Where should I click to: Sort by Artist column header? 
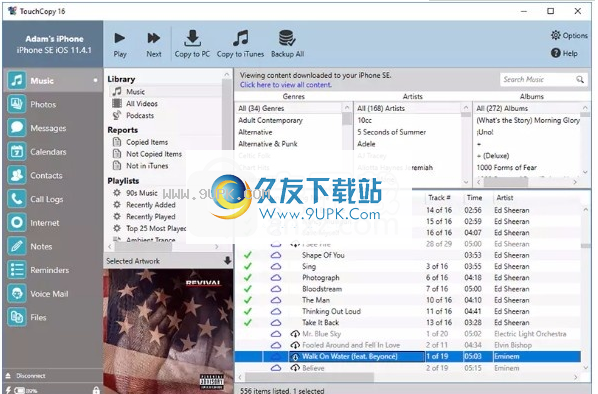tap(504, 198)
